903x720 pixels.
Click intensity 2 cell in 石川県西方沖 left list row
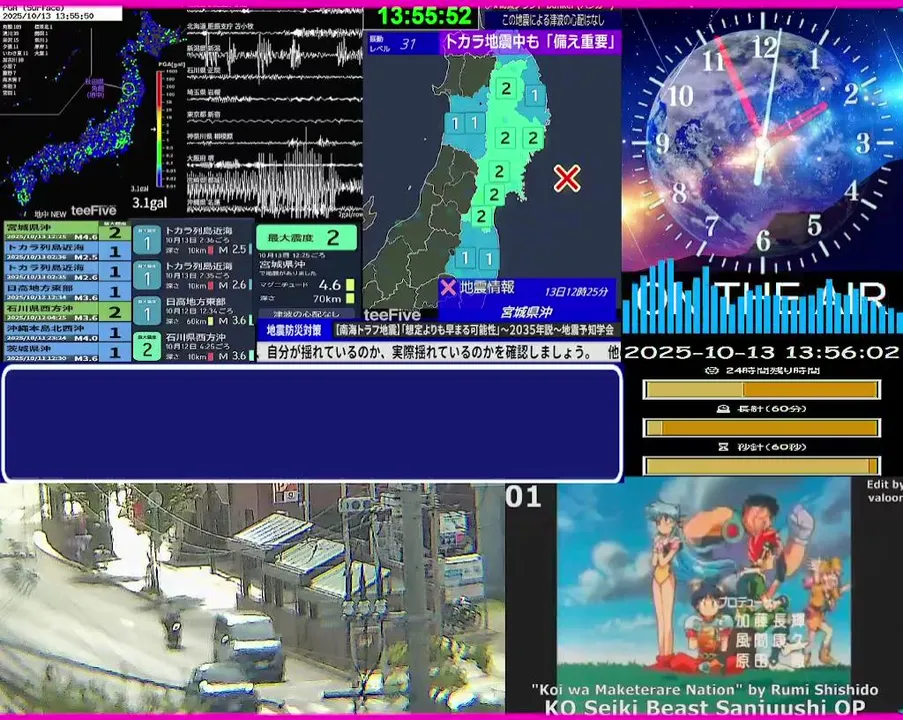(x=115, y=312)
